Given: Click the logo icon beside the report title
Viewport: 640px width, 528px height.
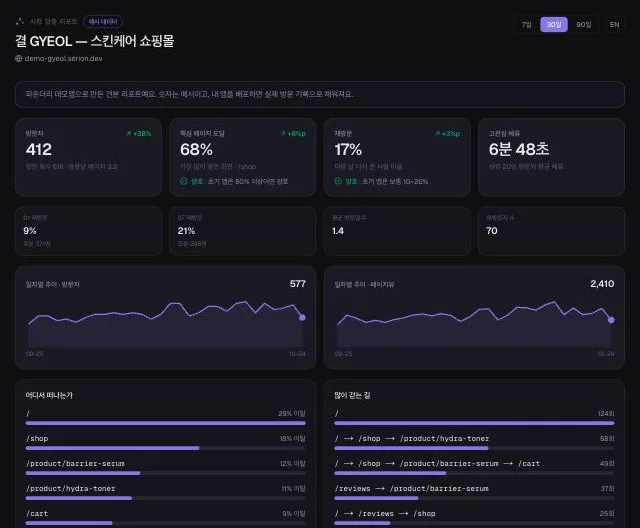Looking at the screenshot, I should click(x=20, y=22).
